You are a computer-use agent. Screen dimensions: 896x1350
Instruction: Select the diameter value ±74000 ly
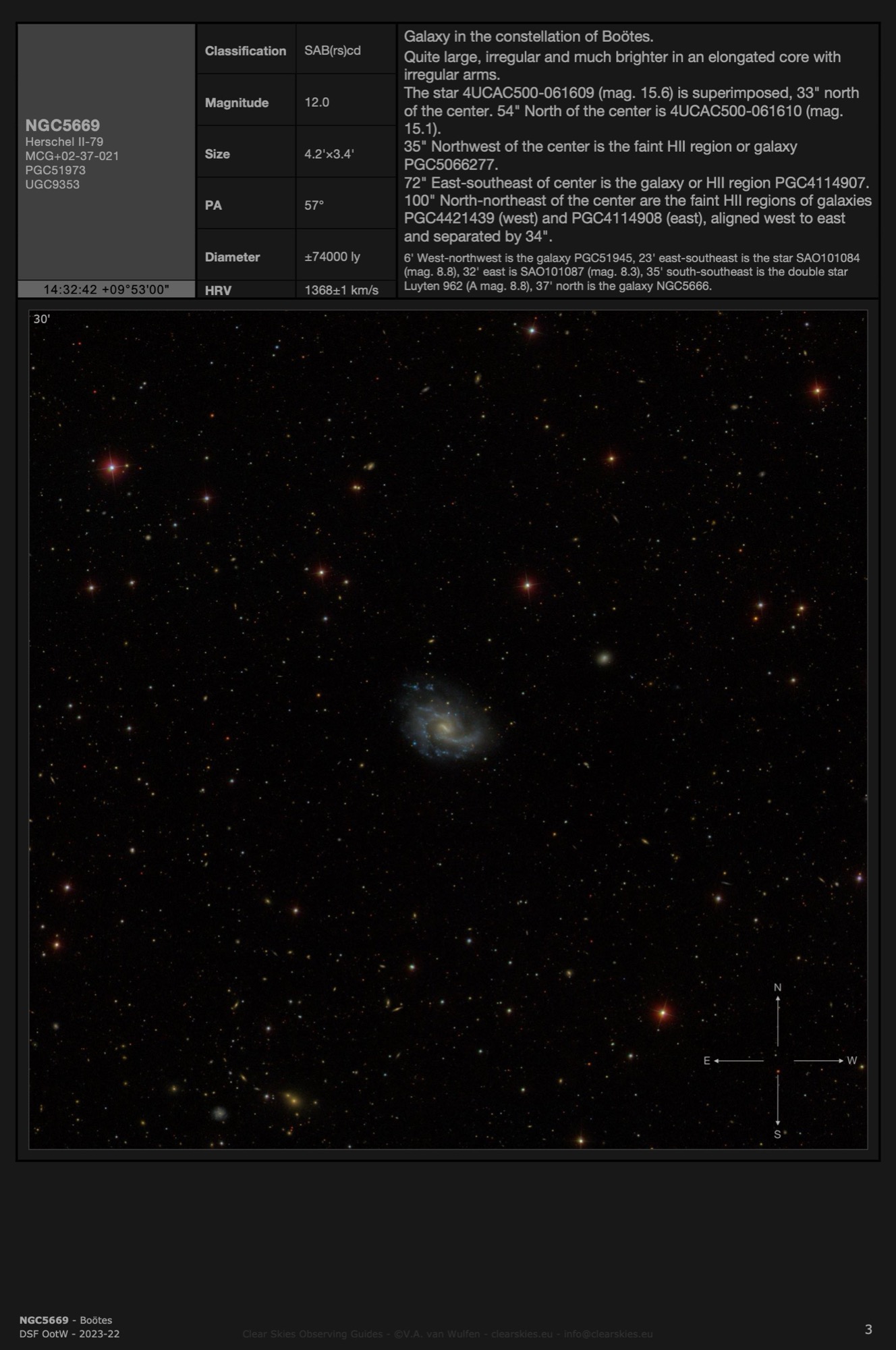click(332, 257)
